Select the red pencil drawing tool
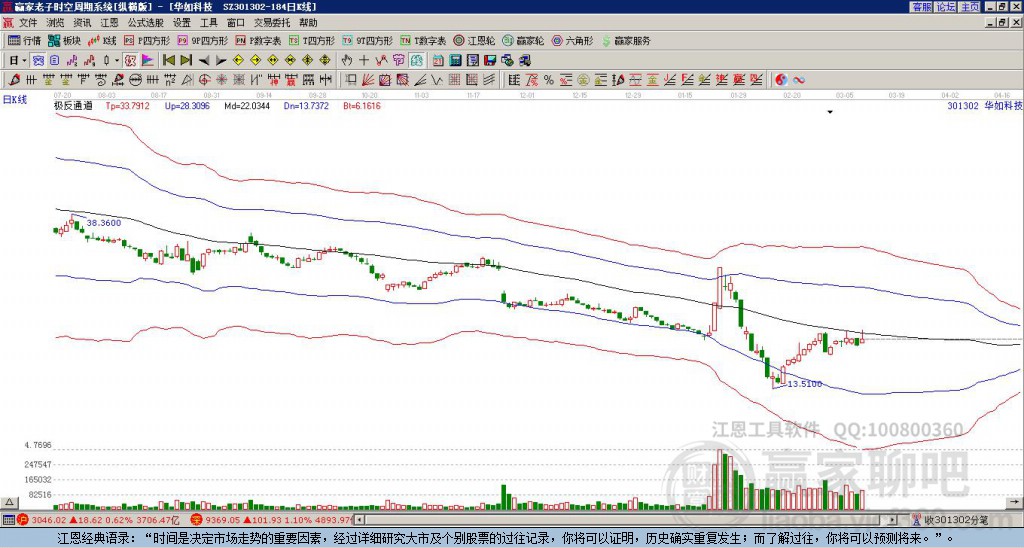The width and height of the screenshot is (1024, 548). (x=14, y=80)
